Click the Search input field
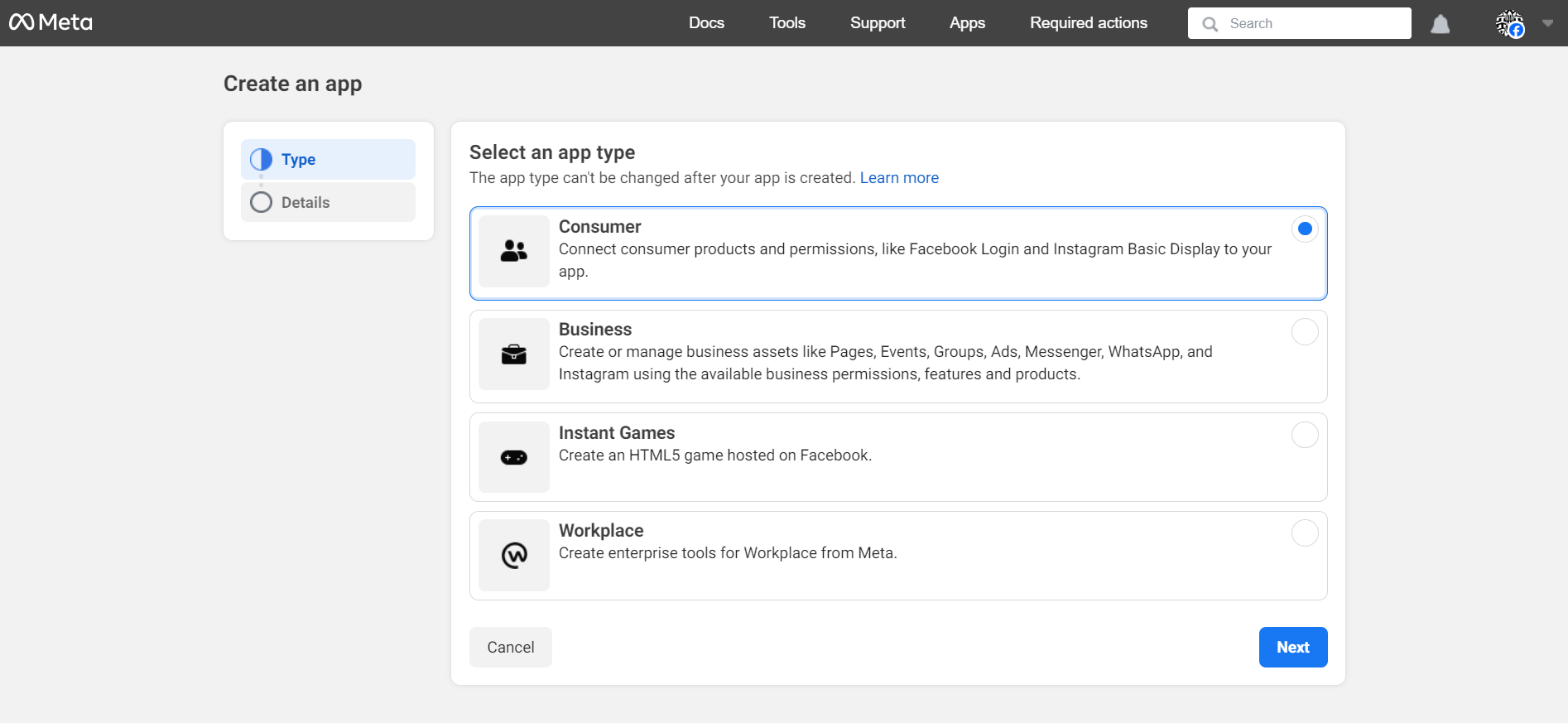This screenshot has height=723, width=1568. click(1315, 23)
